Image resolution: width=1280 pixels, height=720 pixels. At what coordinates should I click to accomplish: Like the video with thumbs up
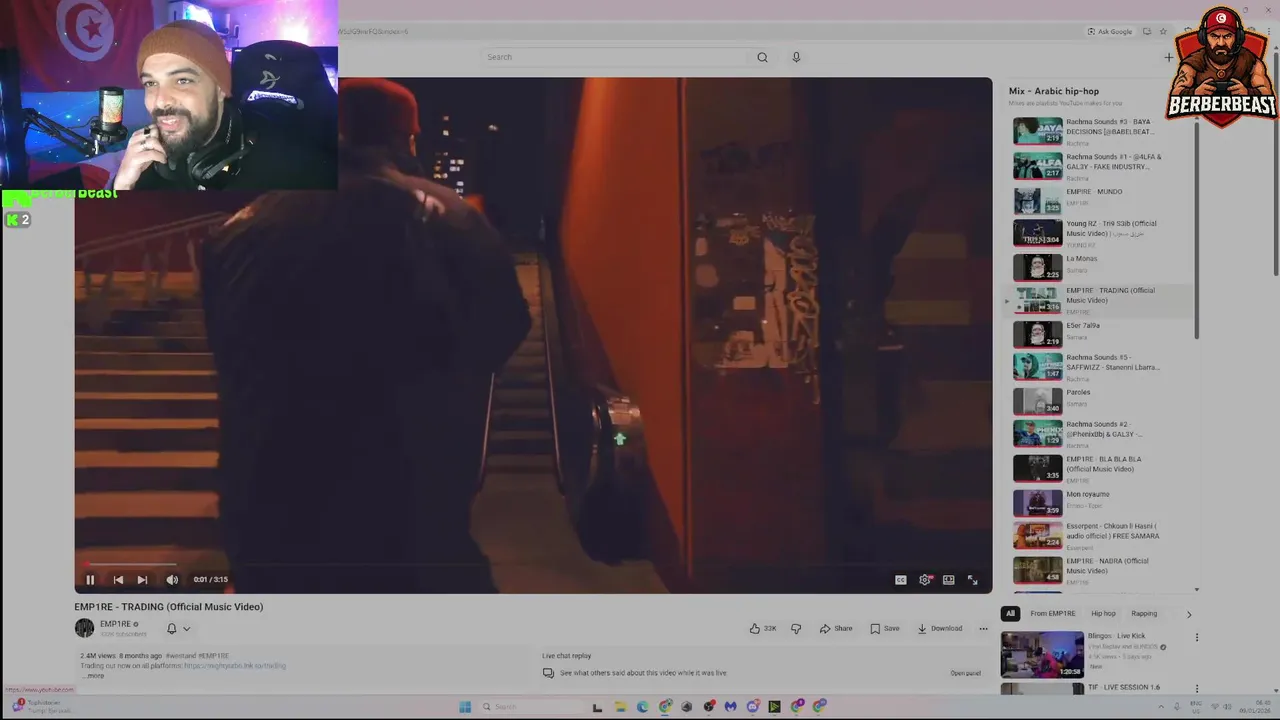click(763, 629)
